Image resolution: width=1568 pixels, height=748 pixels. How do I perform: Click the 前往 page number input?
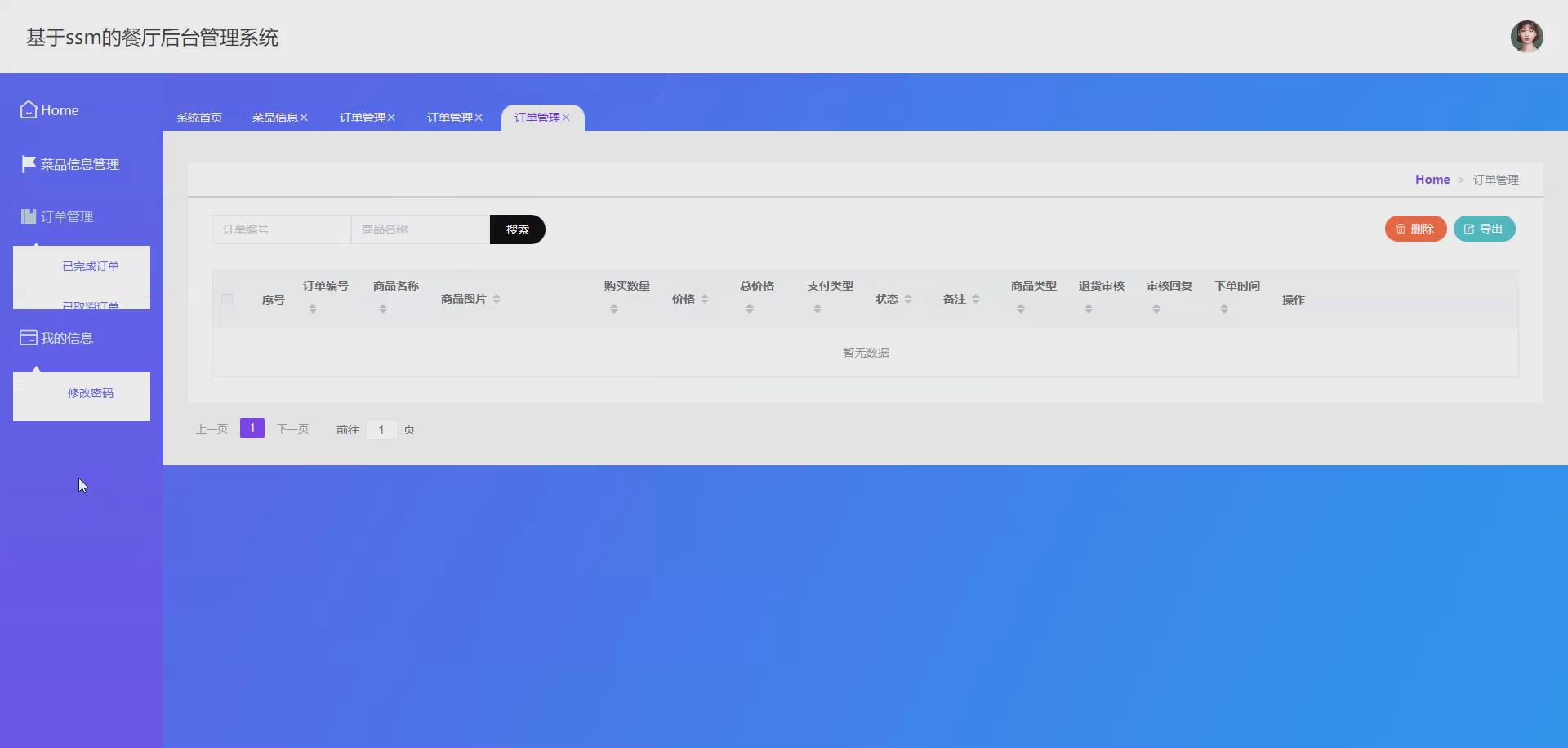pyautogui.click(x=381, y=430)
